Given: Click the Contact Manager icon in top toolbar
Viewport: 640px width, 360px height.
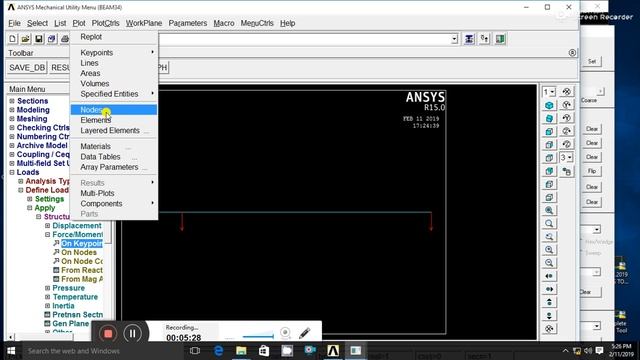Looking at the screenshot, I should (500, 39).
